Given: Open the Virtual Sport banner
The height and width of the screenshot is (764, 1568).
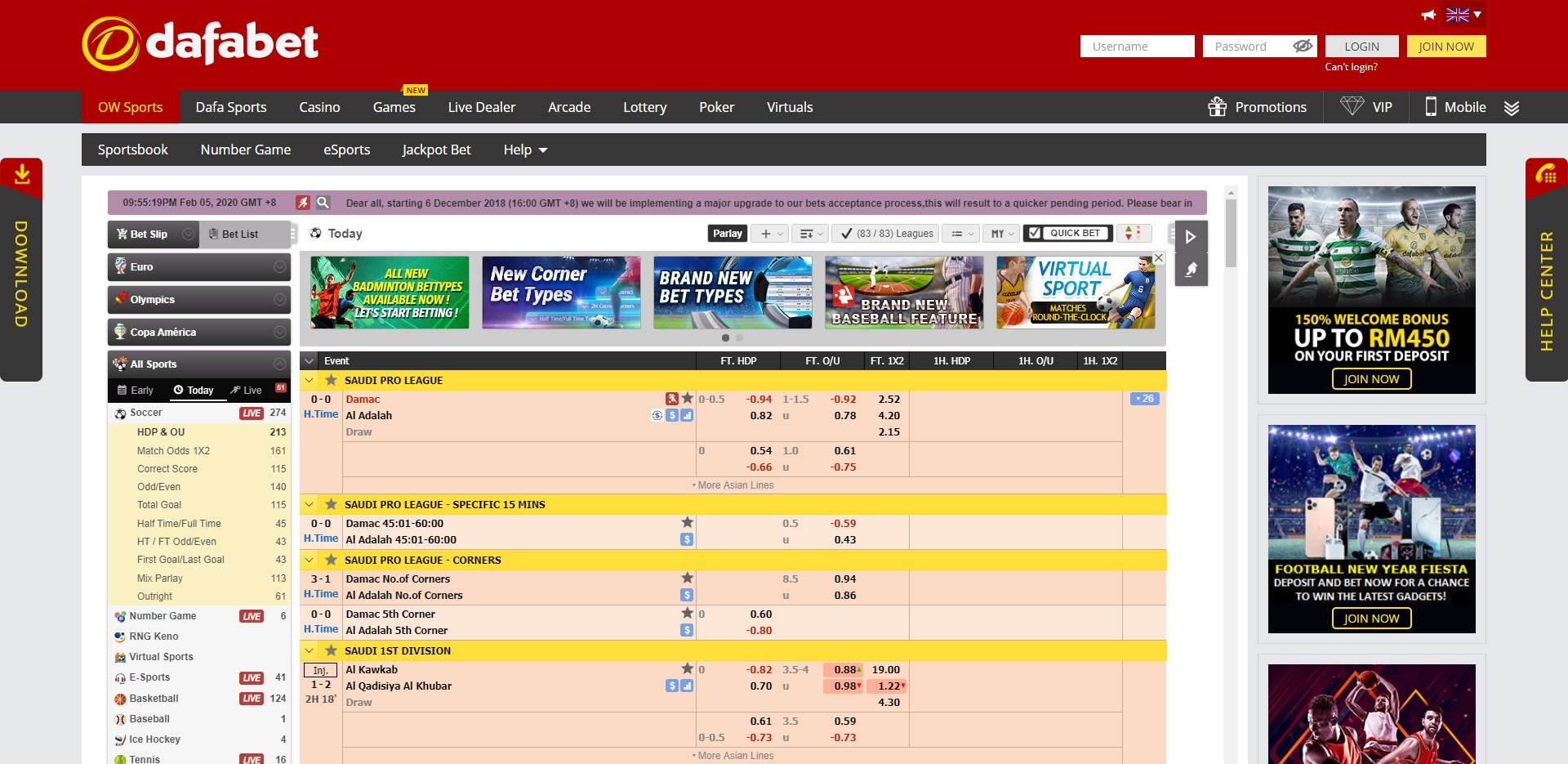Looking at the screenshot, I should 1076,293.
